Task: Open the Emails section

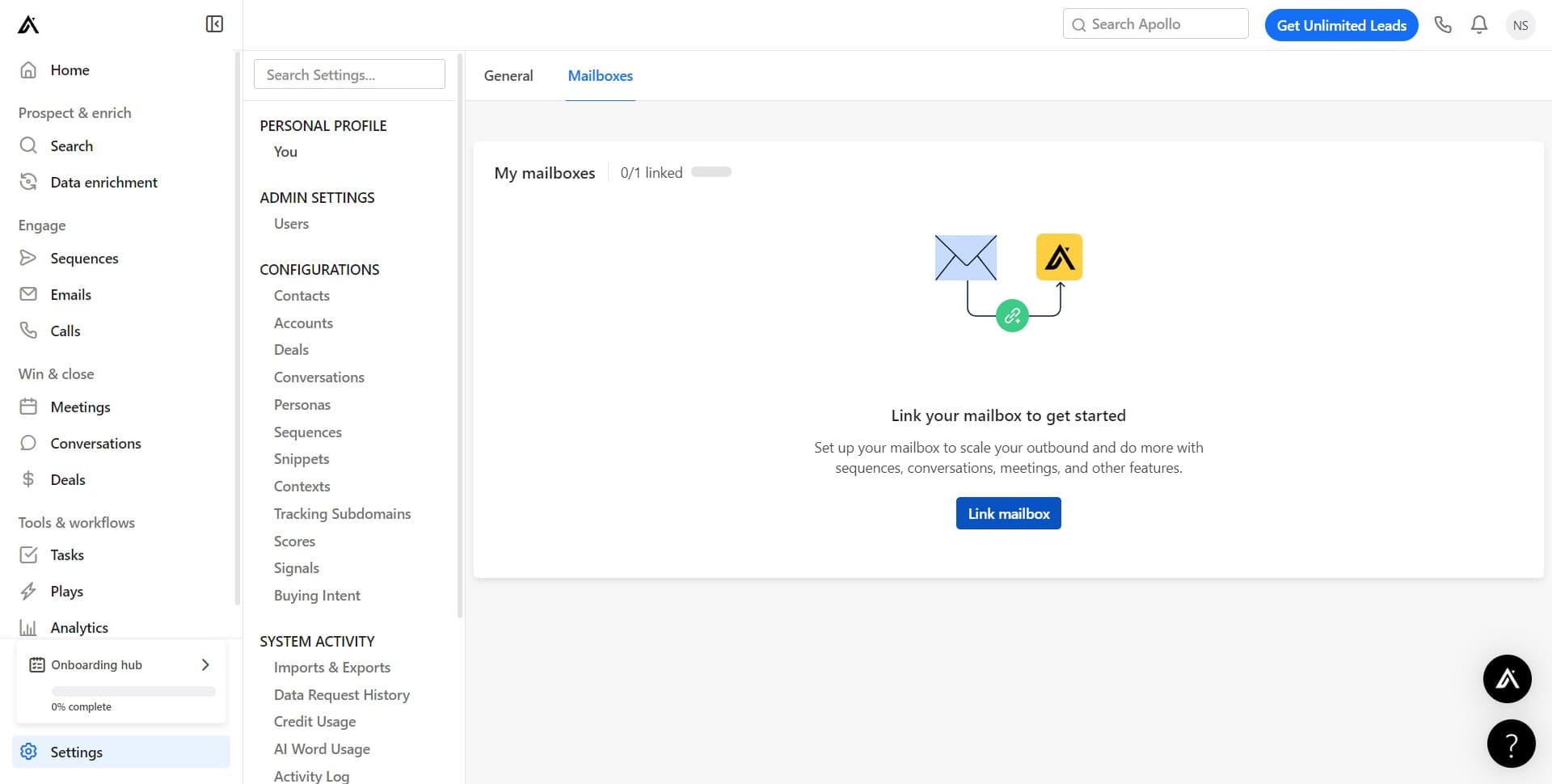Action: click(x=70, y=294)
